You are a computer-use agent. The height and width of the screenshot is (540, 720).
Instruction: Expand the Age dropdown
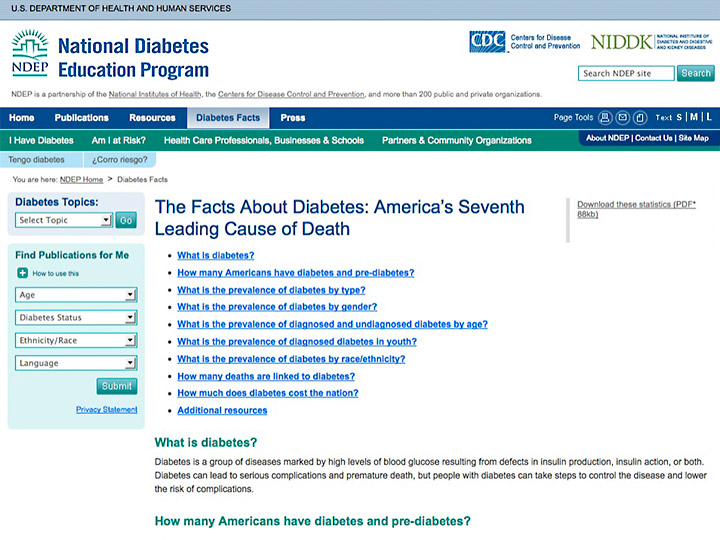click(76, 295)
